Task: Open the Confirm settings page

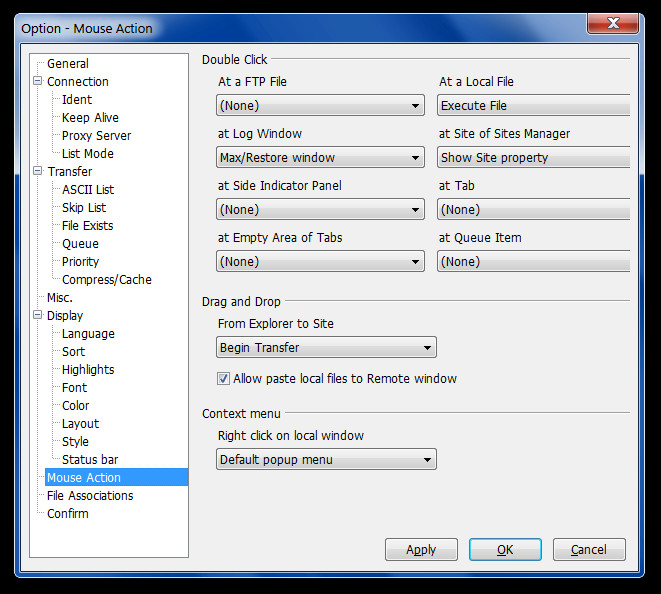Action: [68, 514]
